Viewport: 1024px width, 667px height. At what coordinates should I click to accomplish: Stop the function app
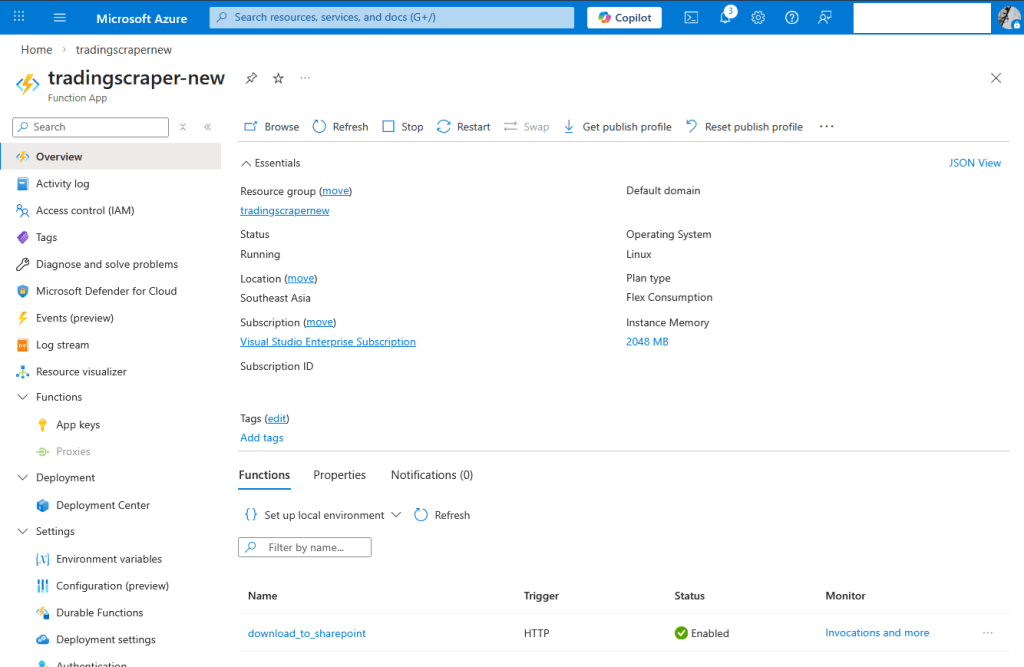tap(402, 127)
